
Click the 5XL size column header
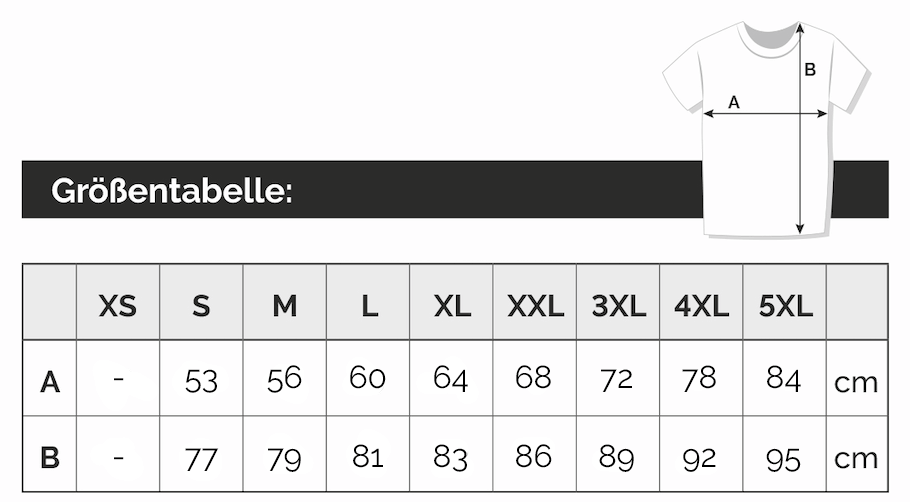click(785, 306)
